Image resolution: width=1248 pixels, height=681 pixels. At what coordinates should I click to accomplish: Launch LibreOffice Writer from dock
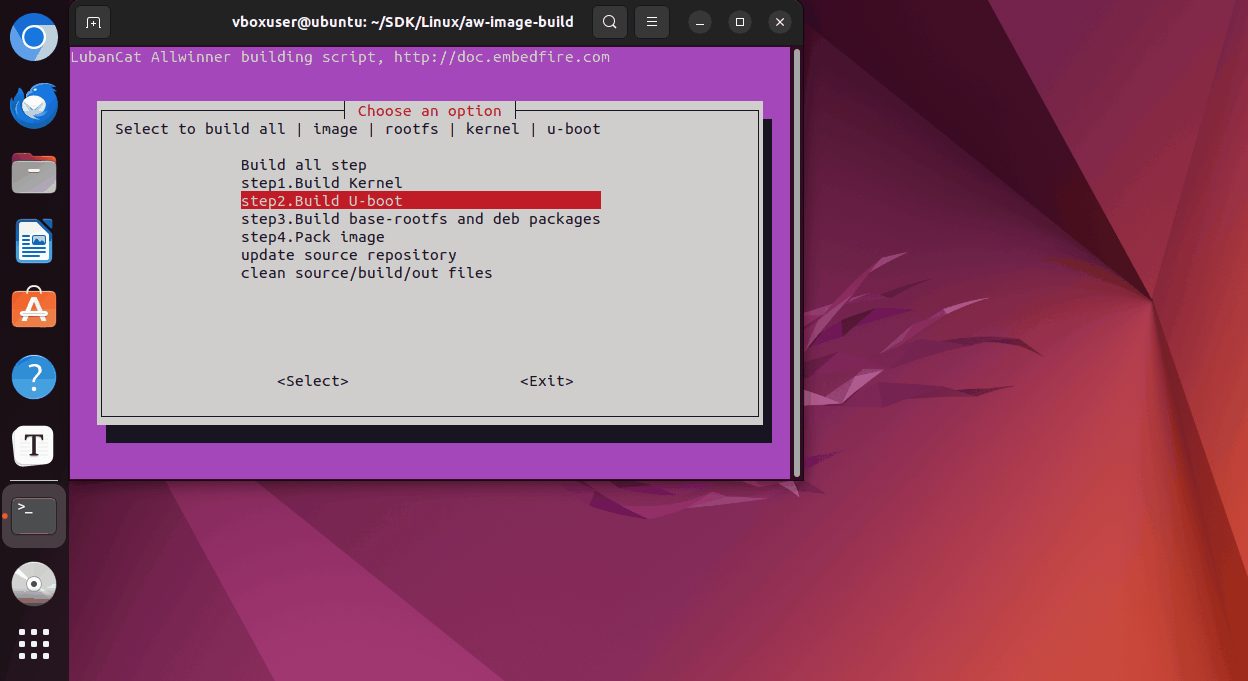coord(34,241)
